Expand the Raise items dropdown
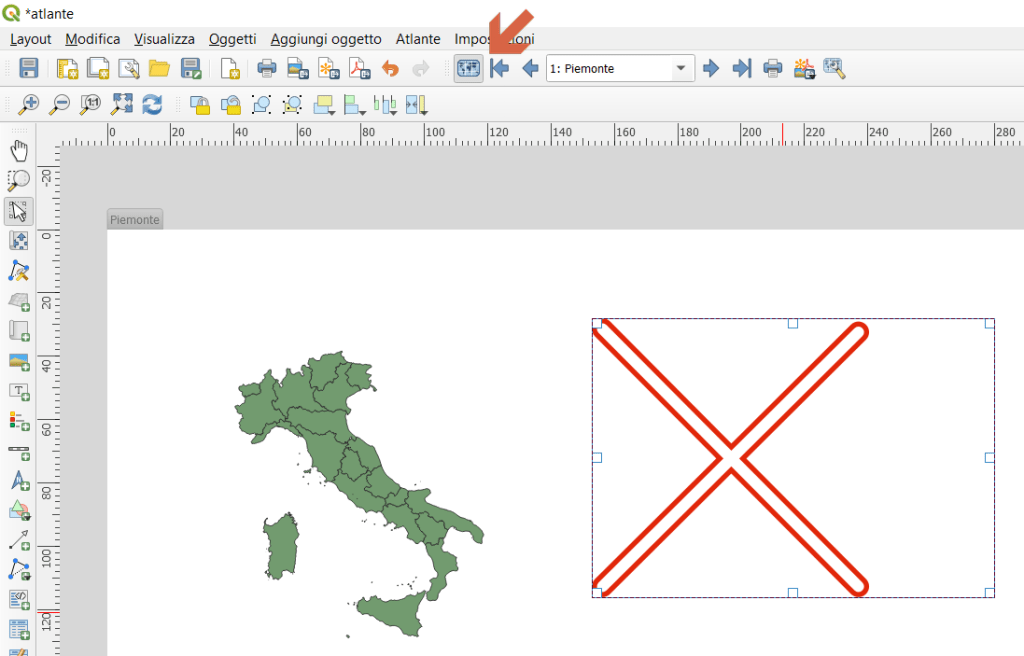Viewport: 1024px width, 656px height. pos(324,104)
